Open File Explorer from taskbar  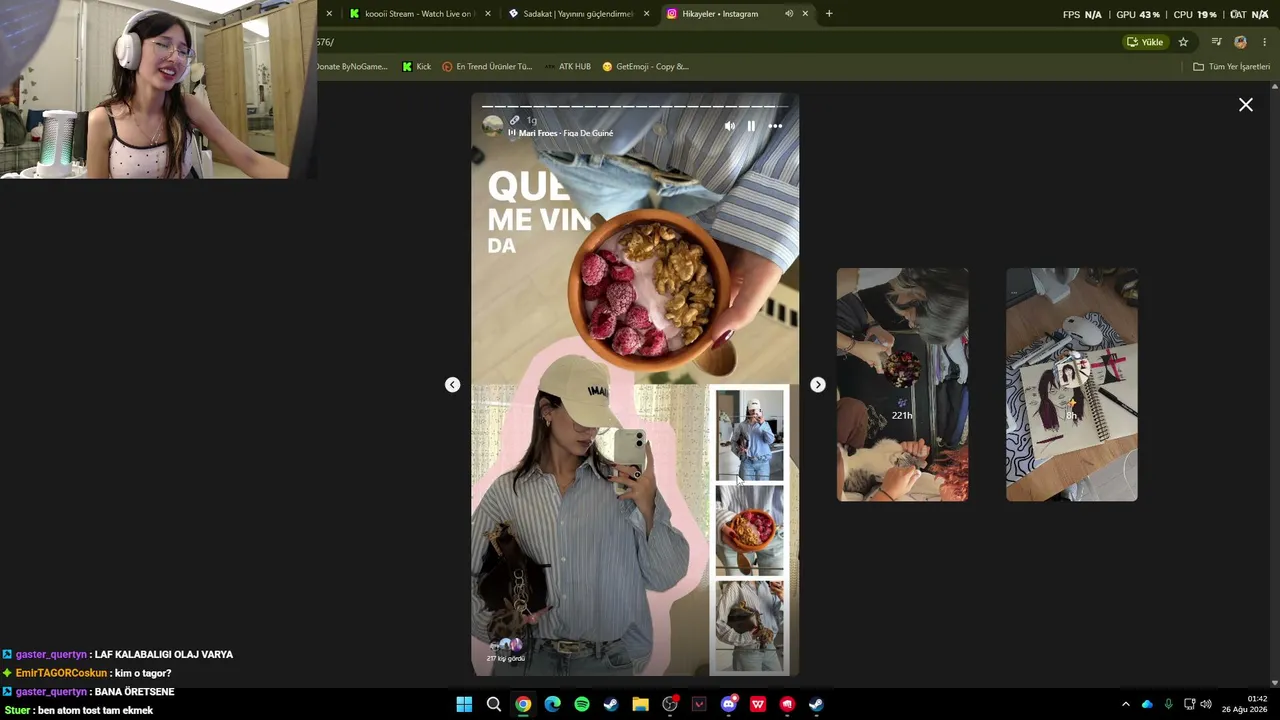640,704
